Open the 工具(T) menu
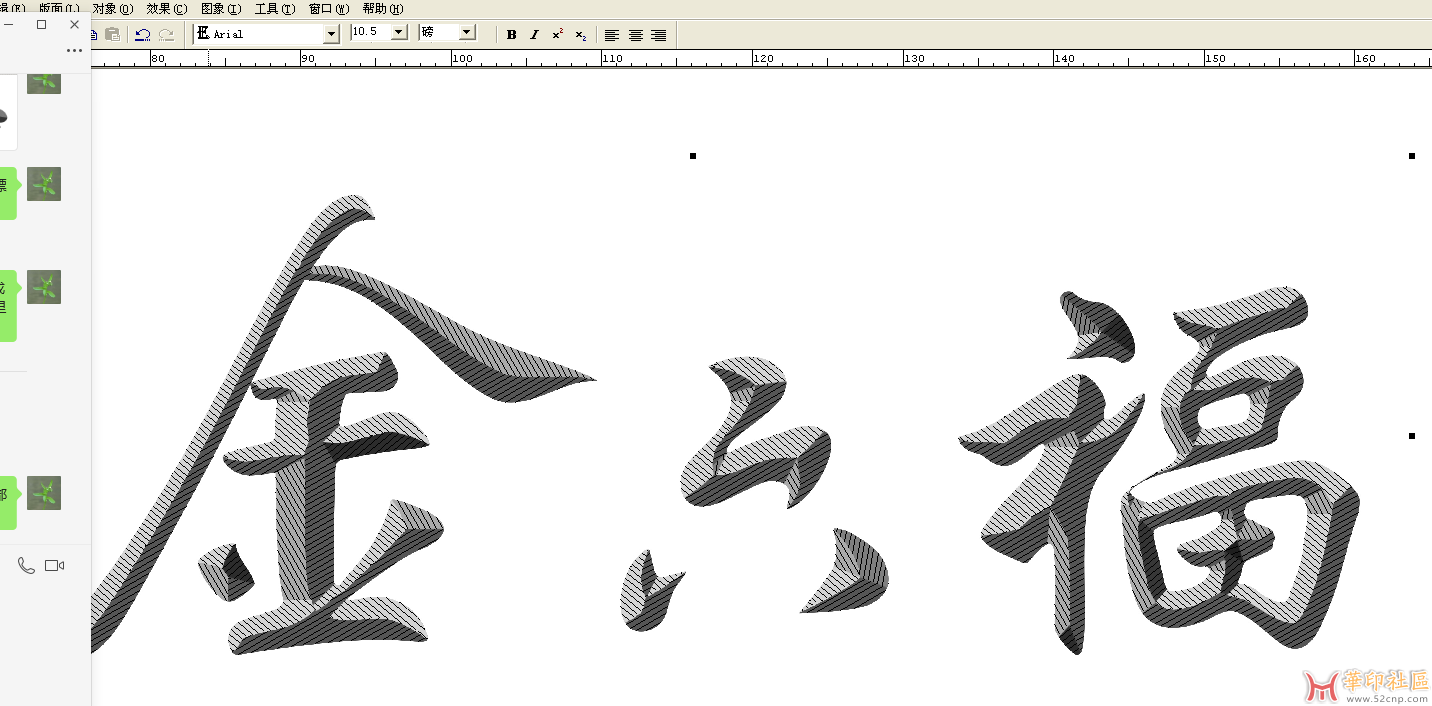This screenshot has width=1432, height=706. coord(274,9)
